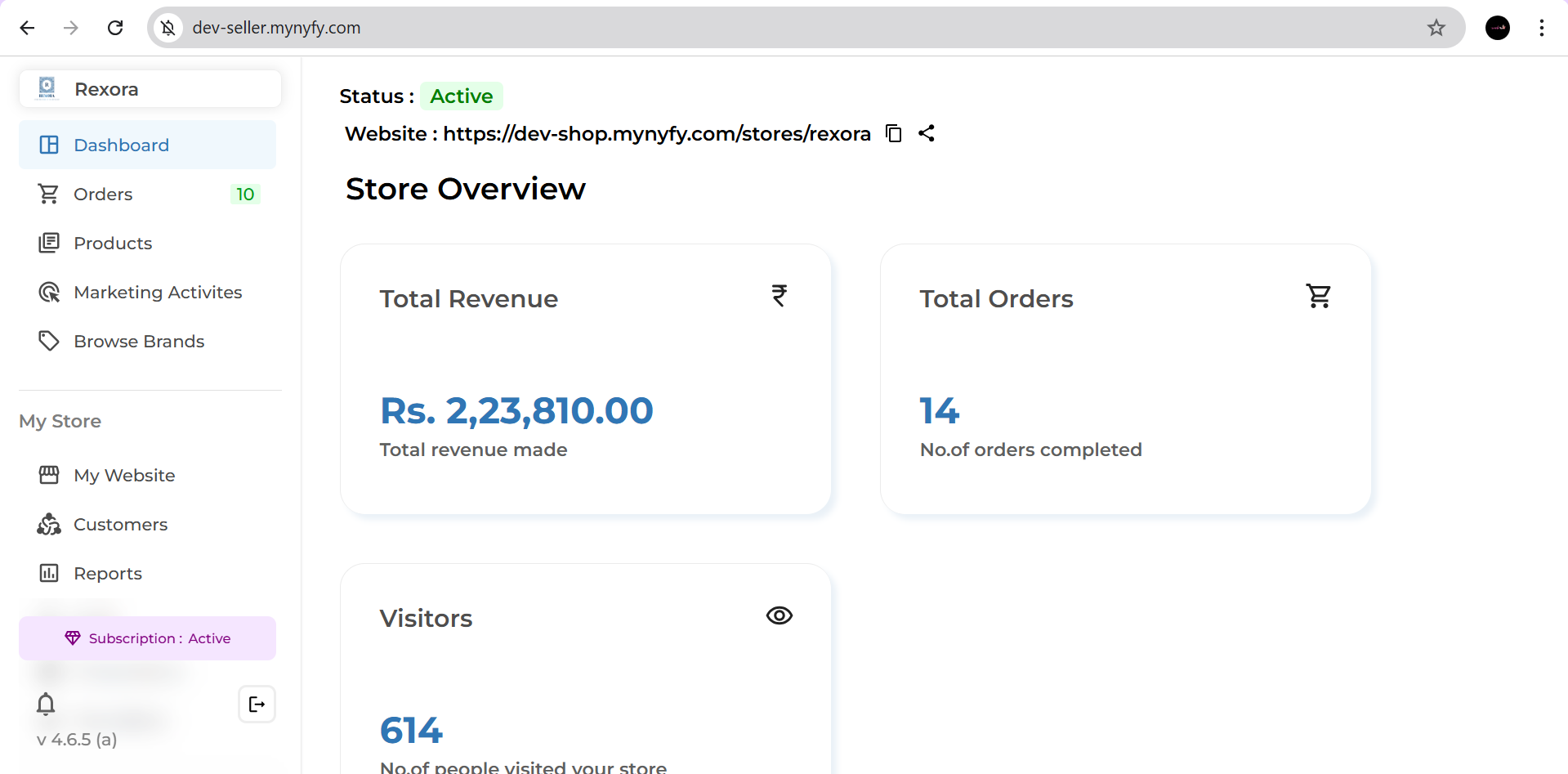Click the Total Orders shopping cart icon
This screenshot has width=1568, height=774.
tap(1318, 296)
